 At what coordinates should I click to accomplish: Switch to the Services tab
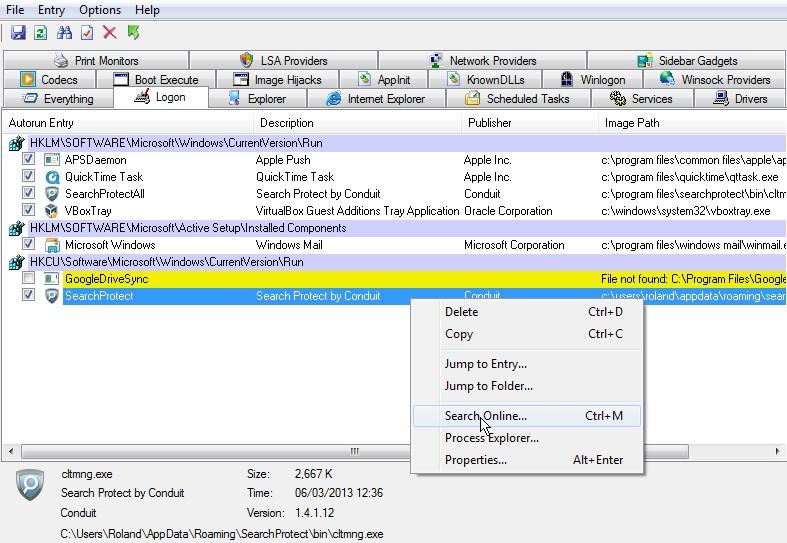641,99
